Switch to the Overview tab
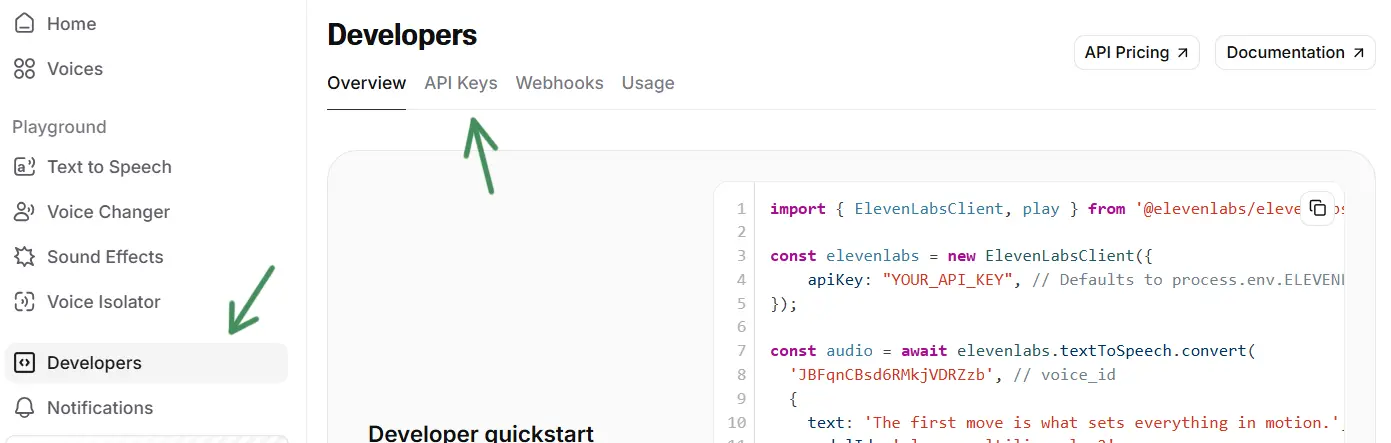 pyautogui.click(x=366, y=83)
